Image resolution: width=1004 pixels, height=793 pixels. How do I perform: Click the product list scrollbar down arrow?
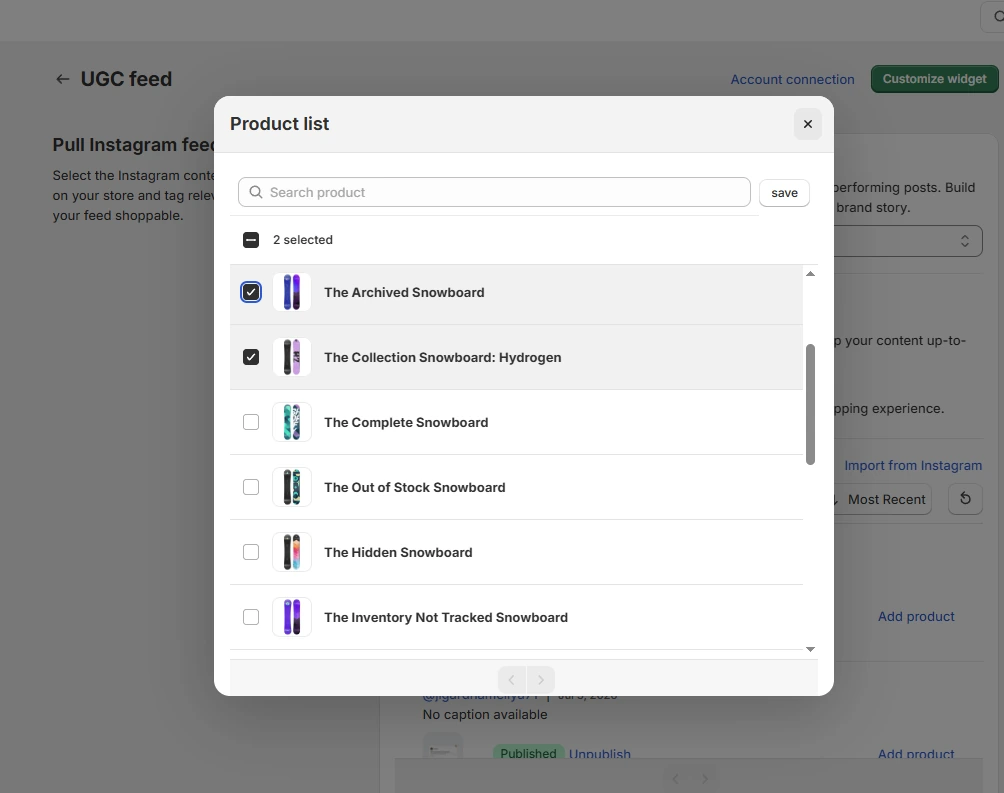tap(810, 649)
